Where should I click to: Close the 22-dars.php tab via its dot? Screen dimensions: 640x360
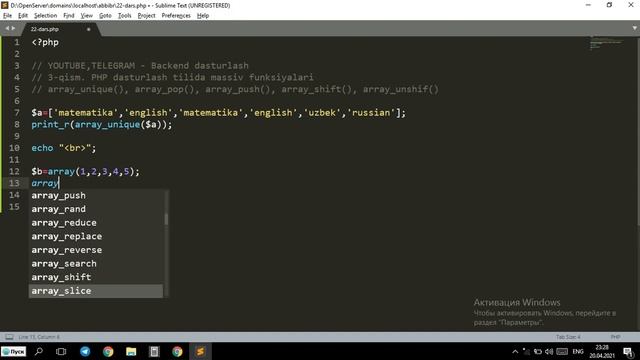pyautogui.click(x=89, y=29)
